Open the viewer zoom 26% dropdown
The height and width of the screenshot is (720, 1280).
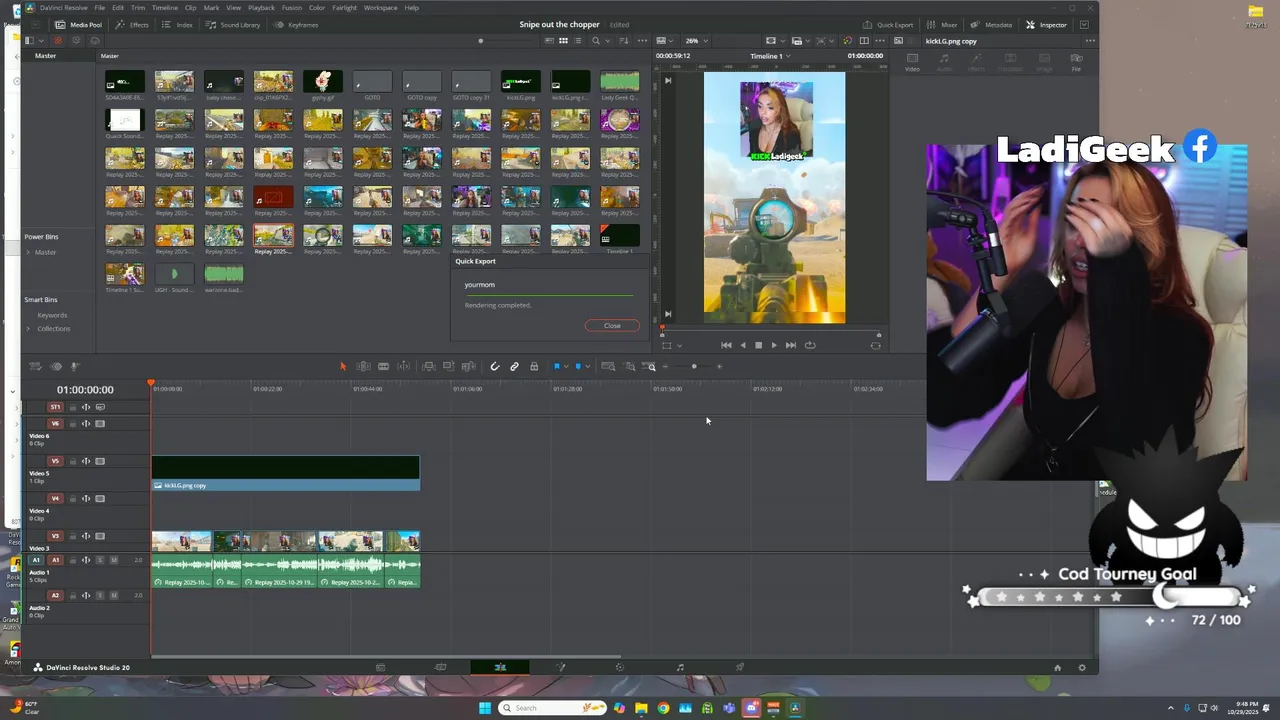[696, 41]
